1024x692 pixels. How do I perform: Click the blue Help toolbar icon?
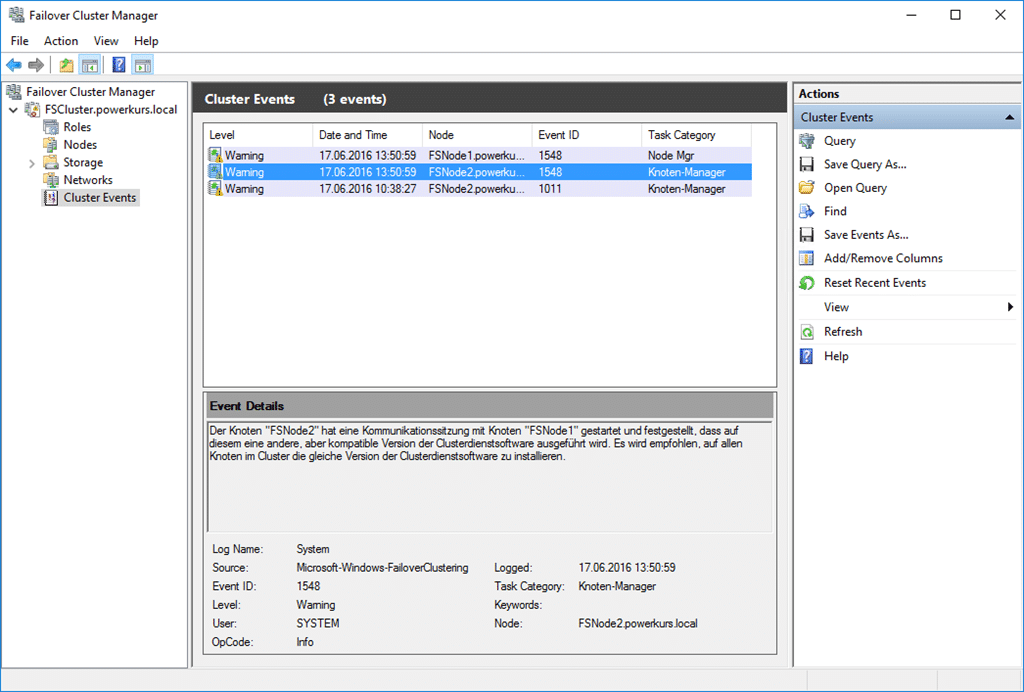(119, 65)
